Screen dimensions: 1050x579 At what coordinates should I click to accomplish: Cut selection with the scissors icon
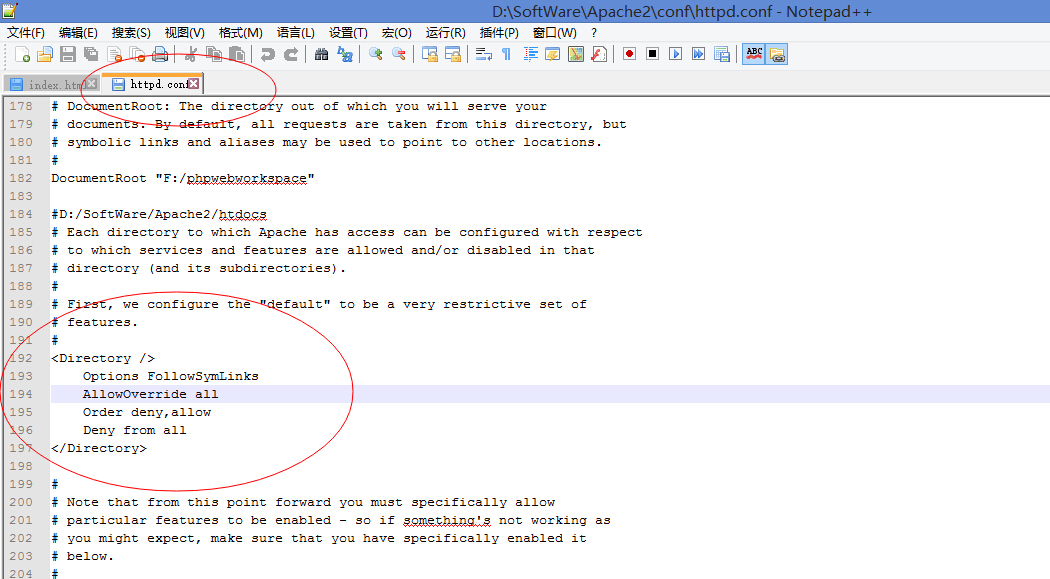[191, 54]
